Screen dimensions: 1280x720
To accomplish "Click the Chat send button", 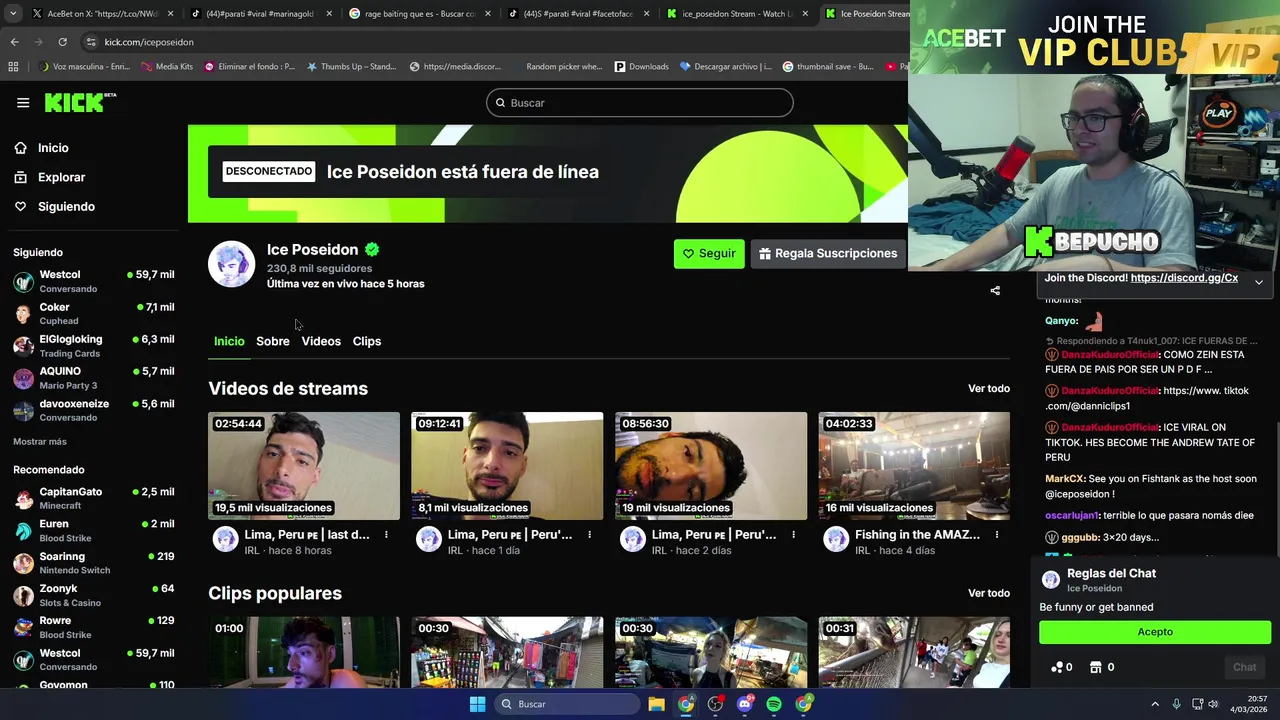I will point(1244,667).
